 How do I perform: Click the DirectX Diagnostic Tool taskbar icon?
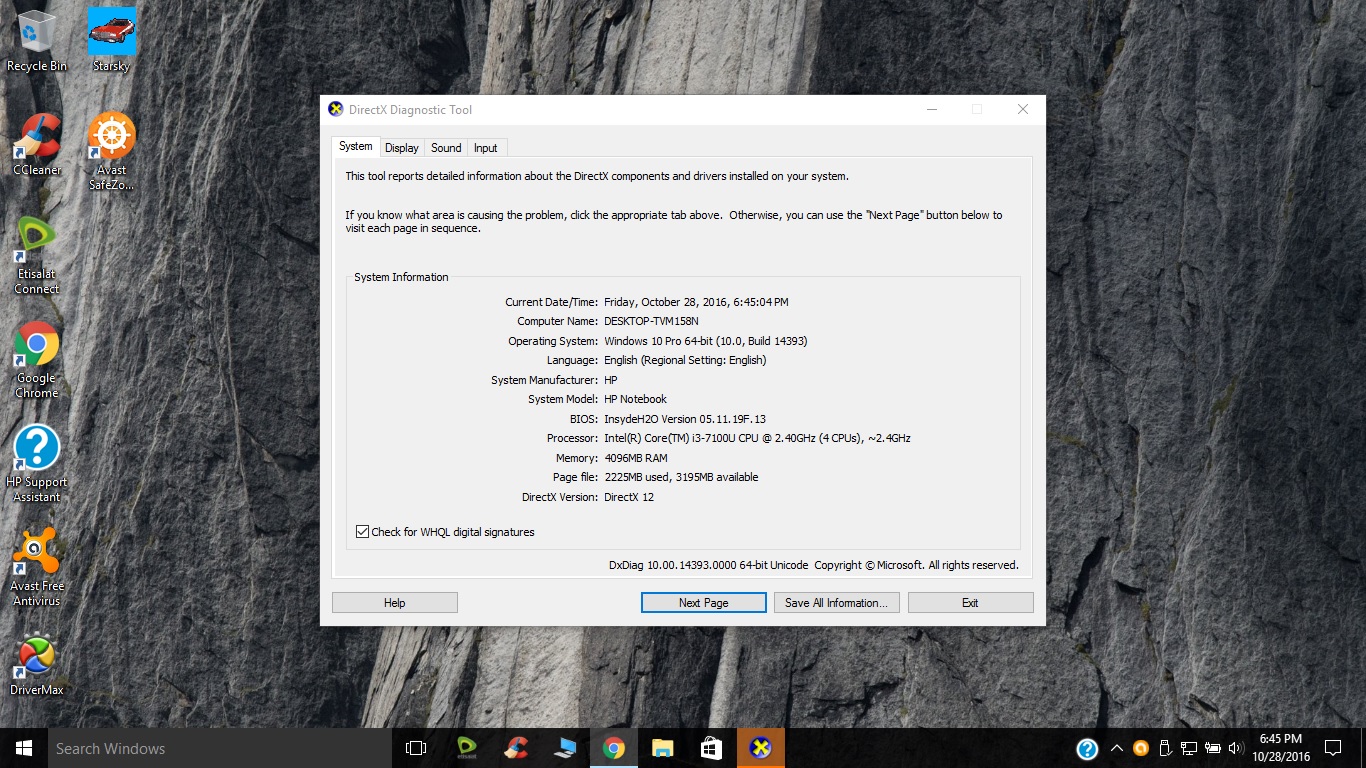click(x=761, y=748)
